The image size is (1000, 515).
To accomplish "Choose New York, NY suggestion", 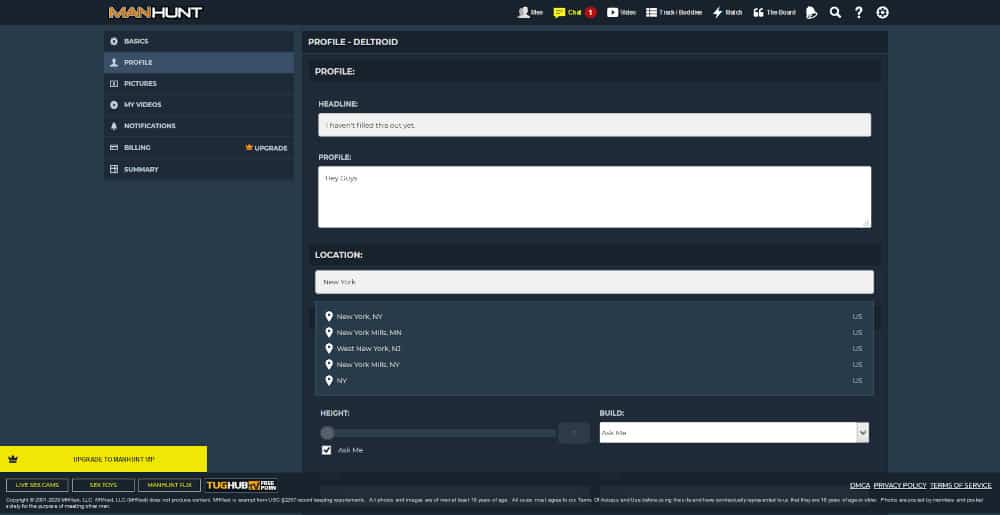I will 594,316.
